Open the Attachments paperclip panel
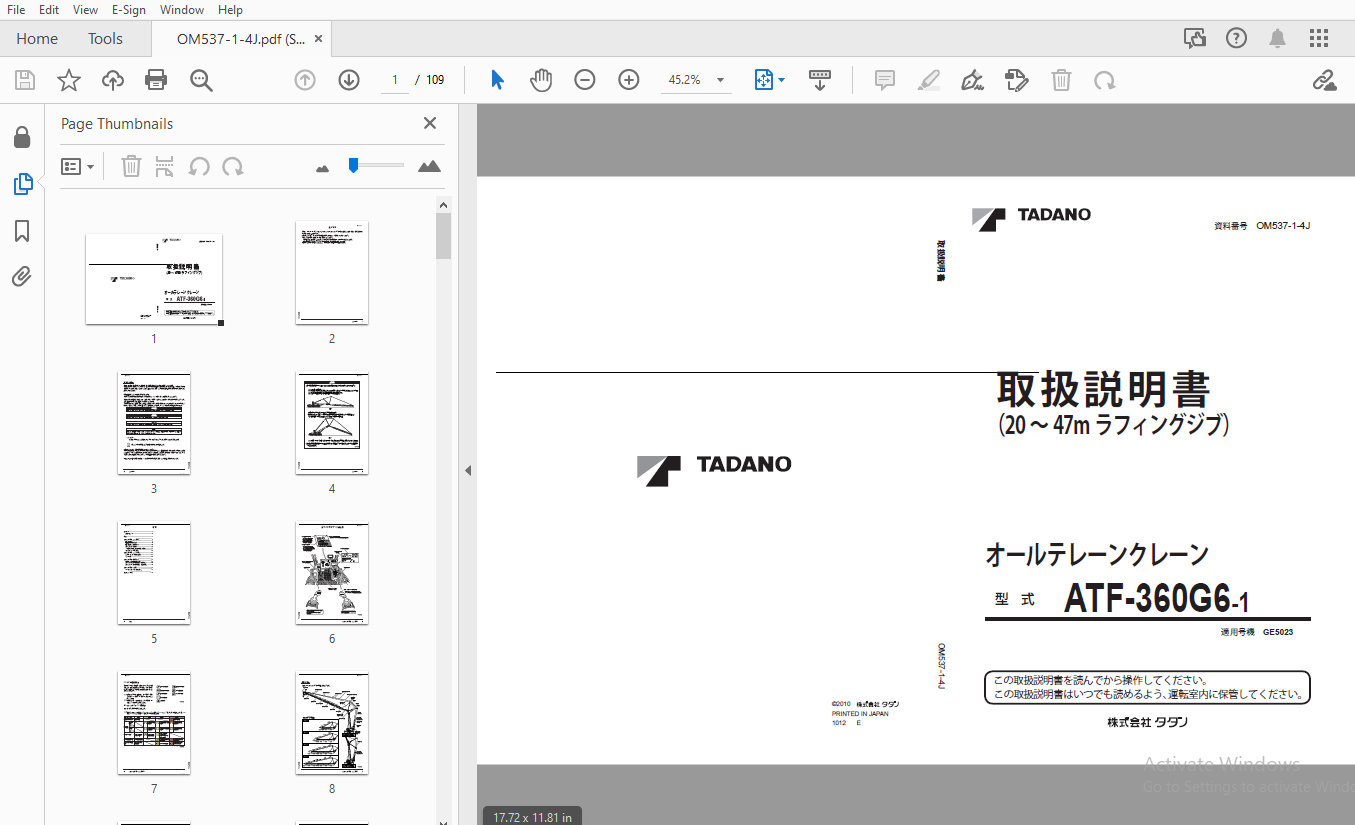The image size is (1355, 825). [x=22, y=277]
